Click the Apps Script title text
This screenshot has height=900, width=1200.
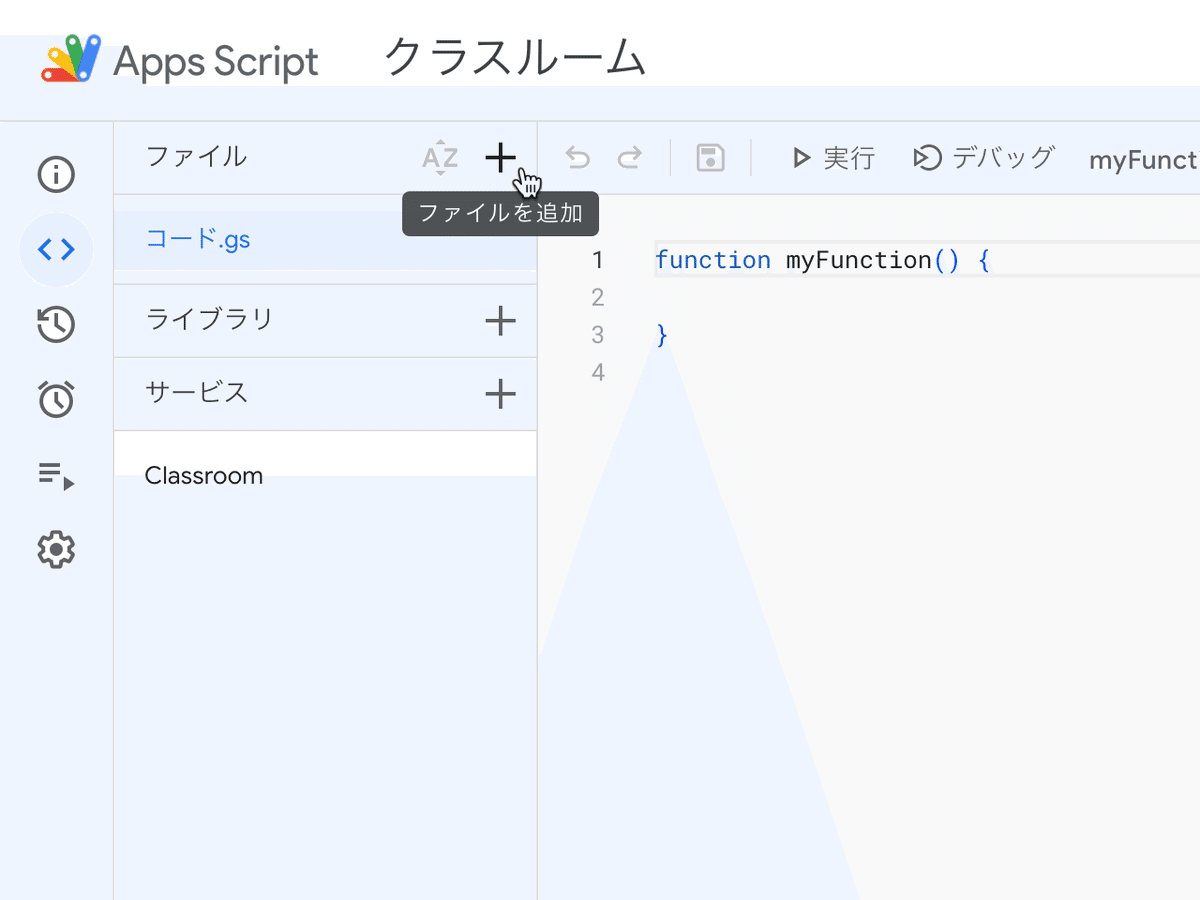click(216, 62)
